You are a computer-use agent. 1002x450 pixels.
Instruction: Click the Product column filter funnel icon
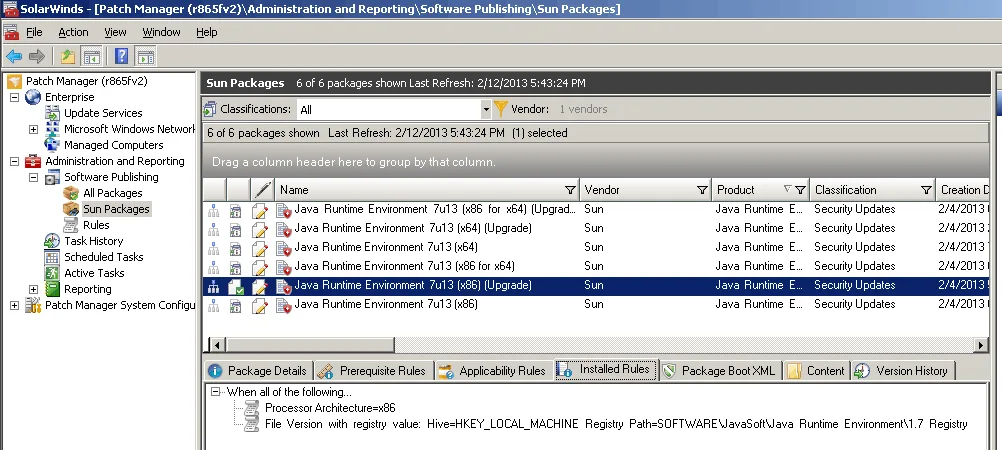[800, 190]
